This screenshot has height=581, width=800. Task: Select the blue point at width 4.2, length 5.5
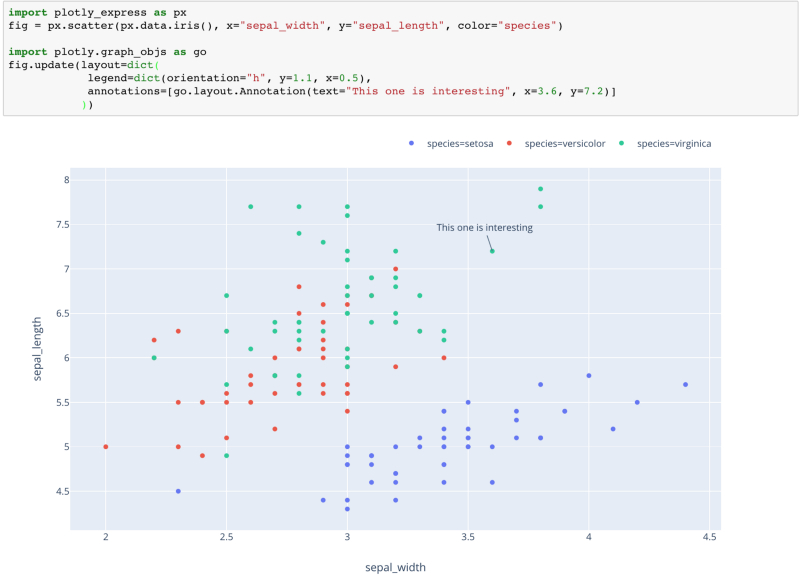pos(637,402)
